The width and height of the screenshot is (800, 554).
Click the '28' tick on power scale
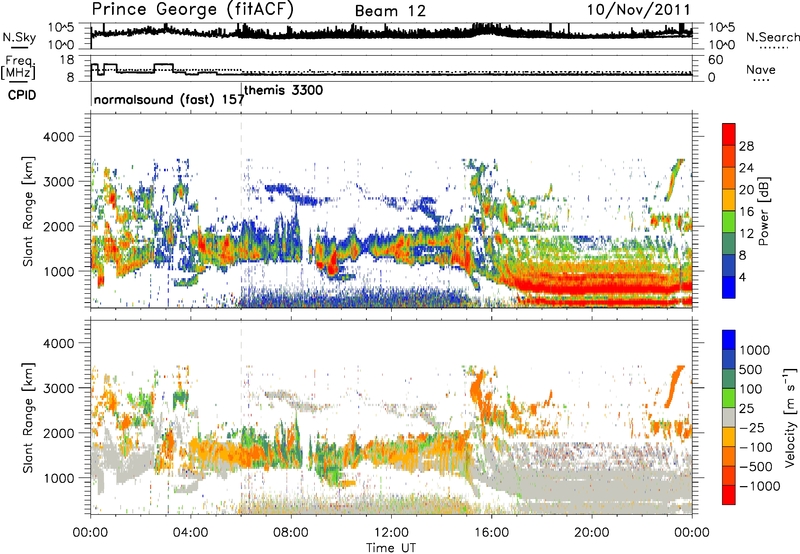(746, 146)
